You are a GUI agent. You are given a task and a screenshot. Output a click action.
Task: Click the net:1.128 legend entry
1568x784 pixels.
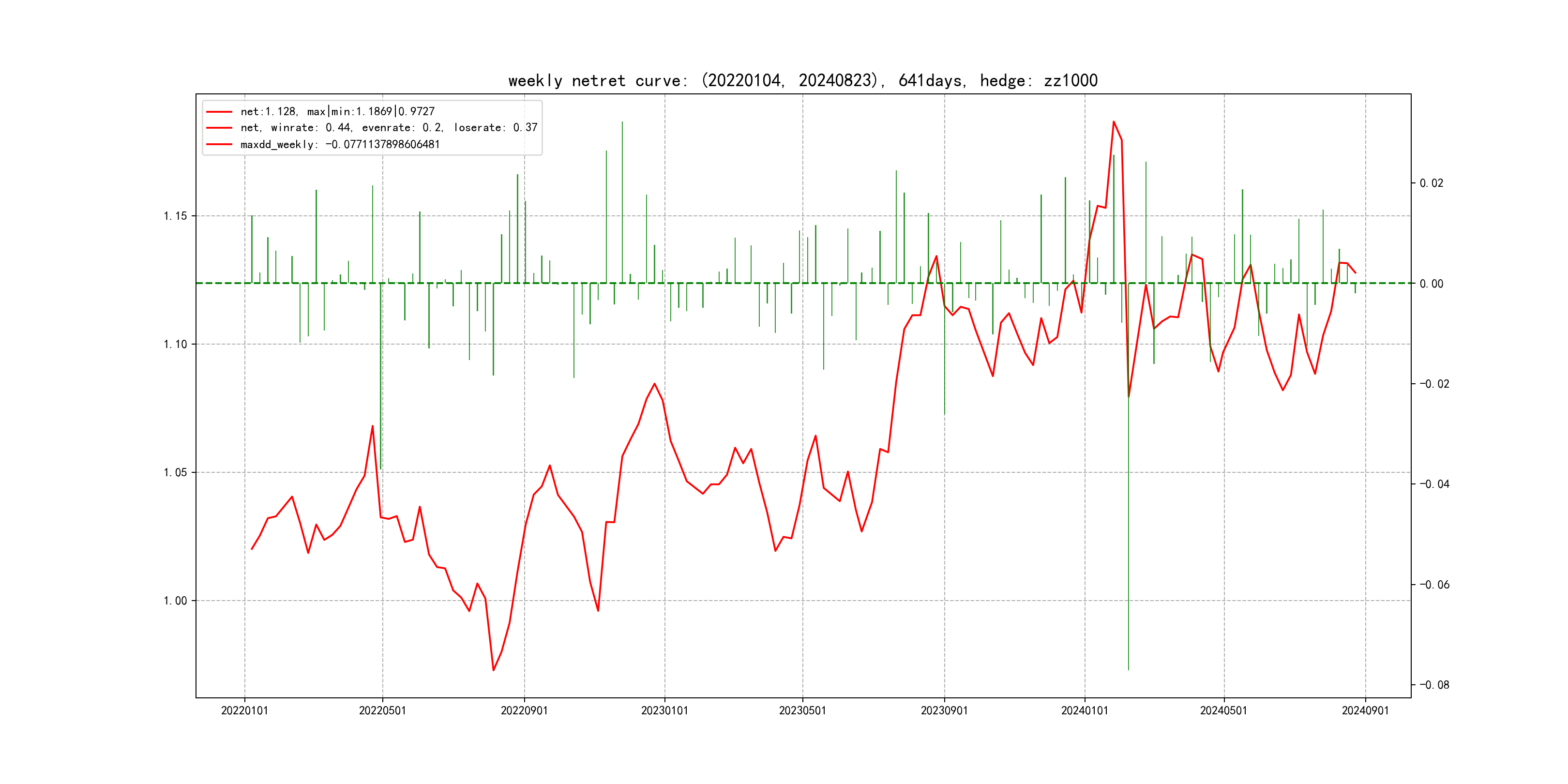337,111
